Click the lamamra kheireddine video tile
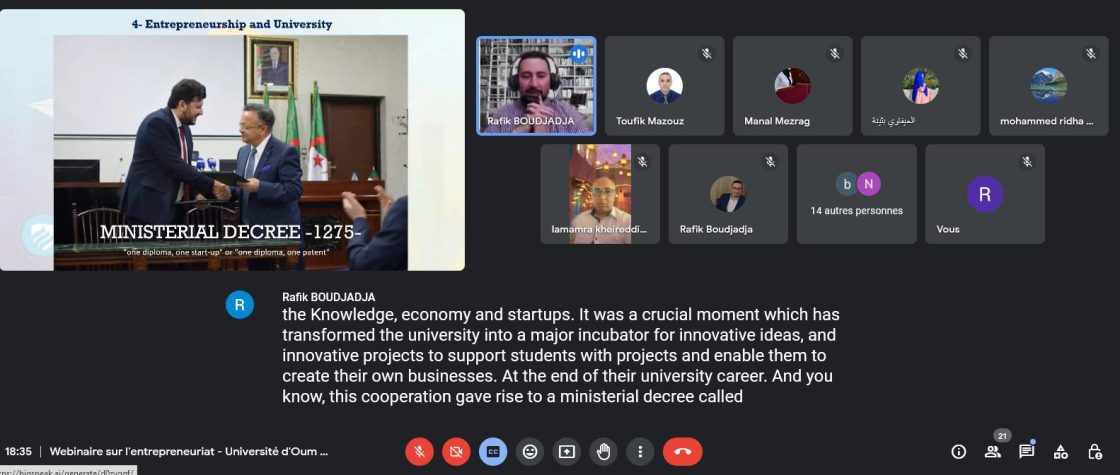The height and width of the screenshot is (475, 1120). coord(600,194)
